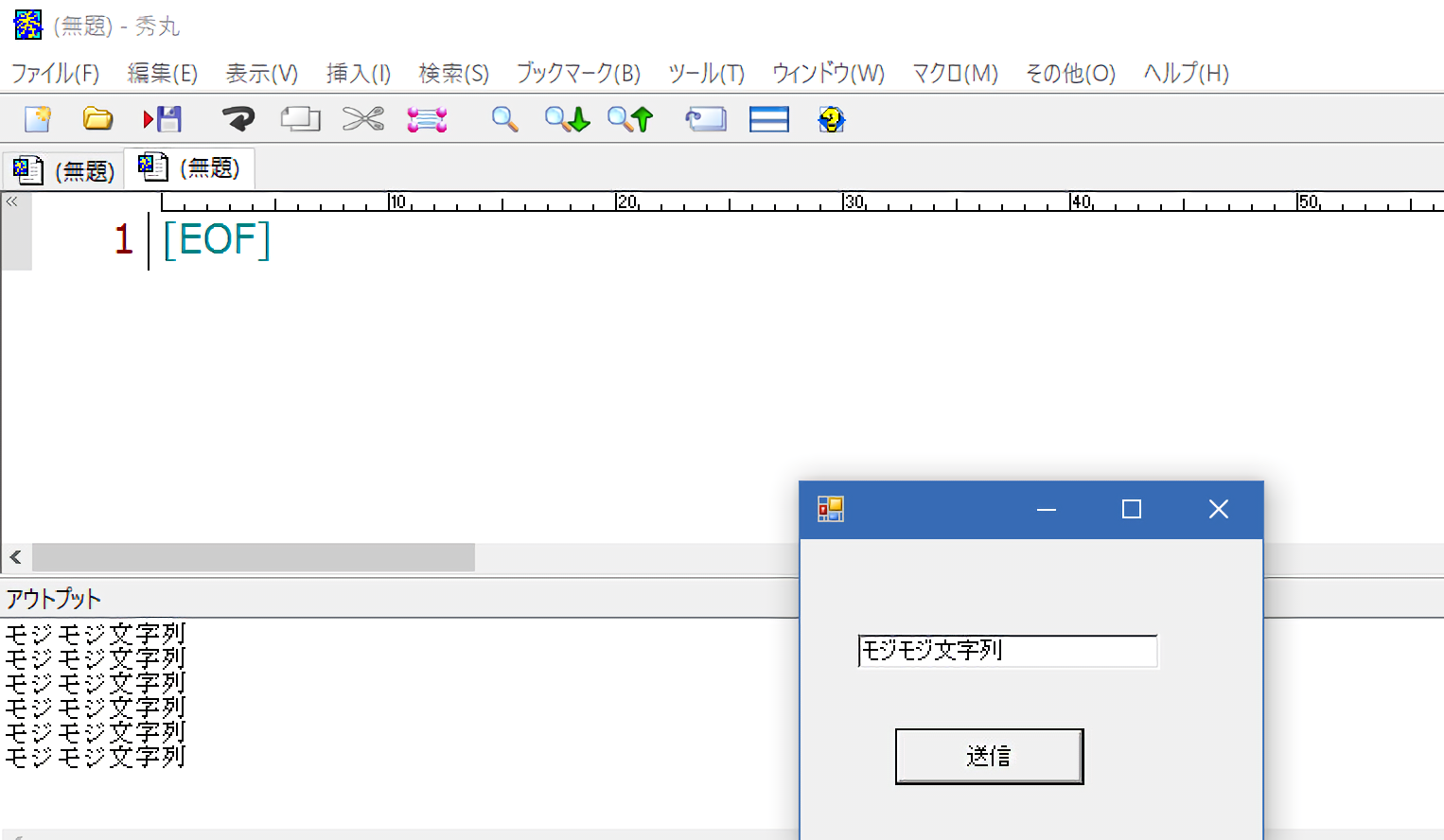Maximize the small dialog window
This screenshot has width=1444, height=840.
click(1131, 510)
